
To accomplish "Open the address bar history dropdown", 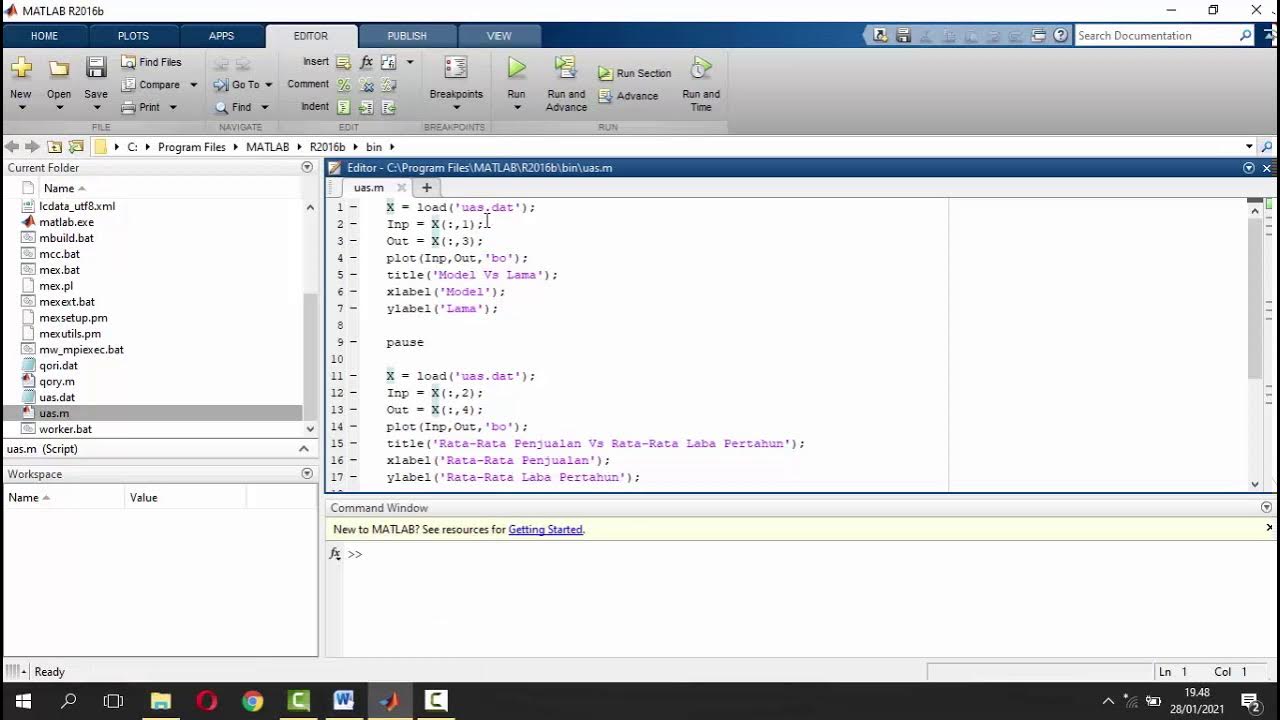I will [1250, 147].
